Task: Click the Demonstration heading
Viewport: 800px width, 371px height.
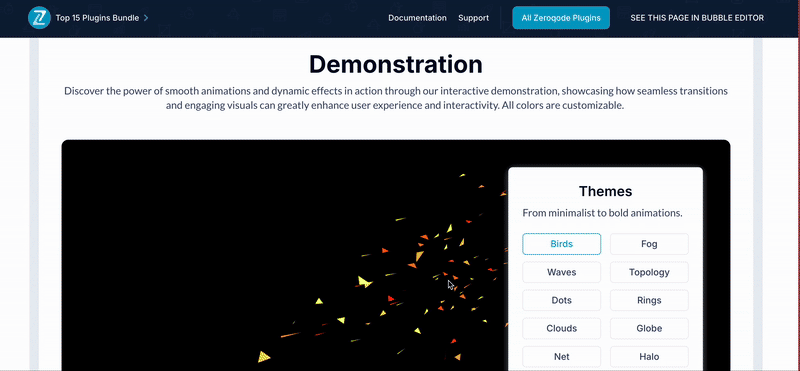Action: [395, 65]
